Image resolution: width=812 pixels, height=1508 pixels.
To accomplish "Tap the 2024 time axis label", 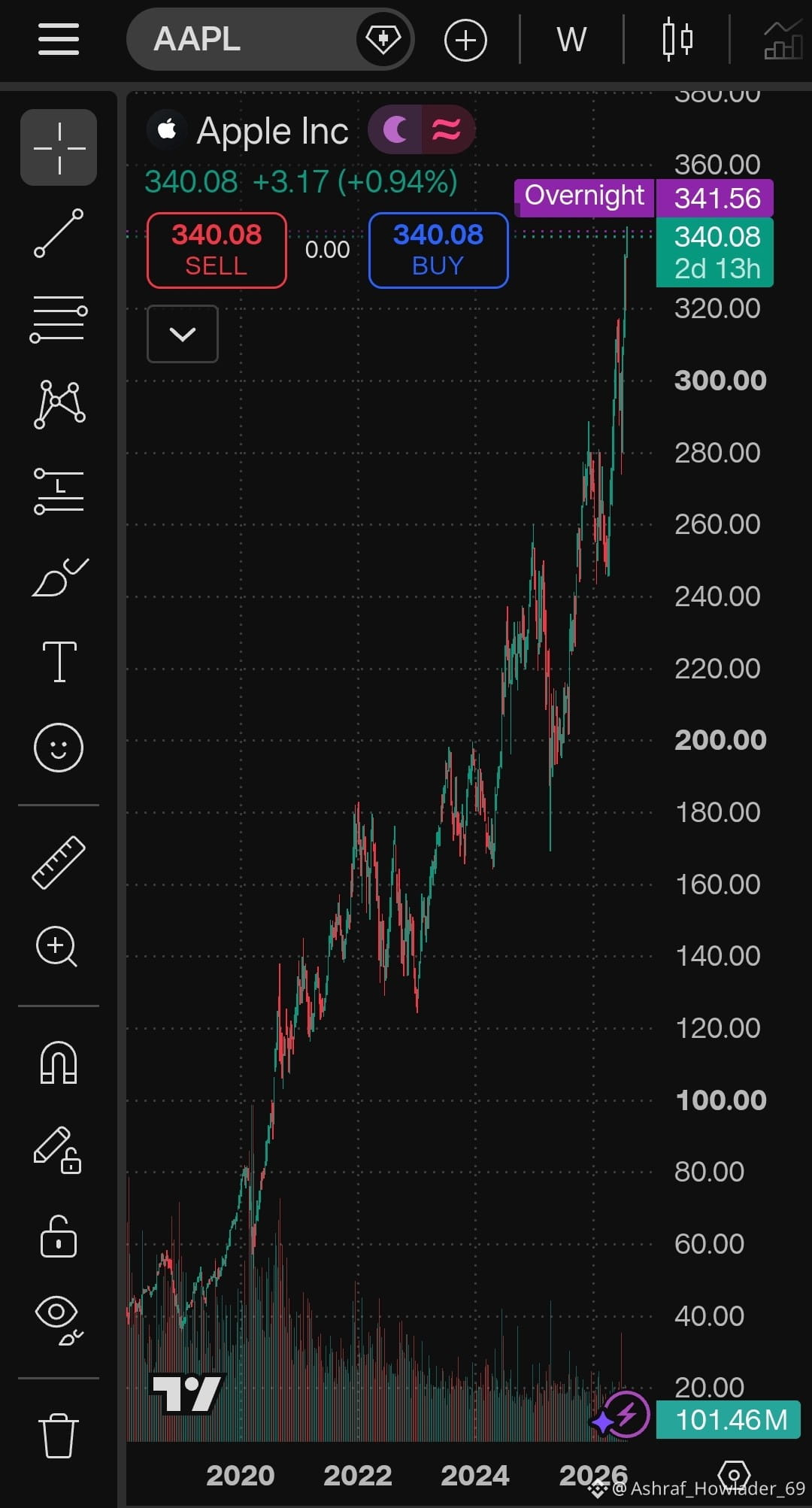I will click(475, 1475).
